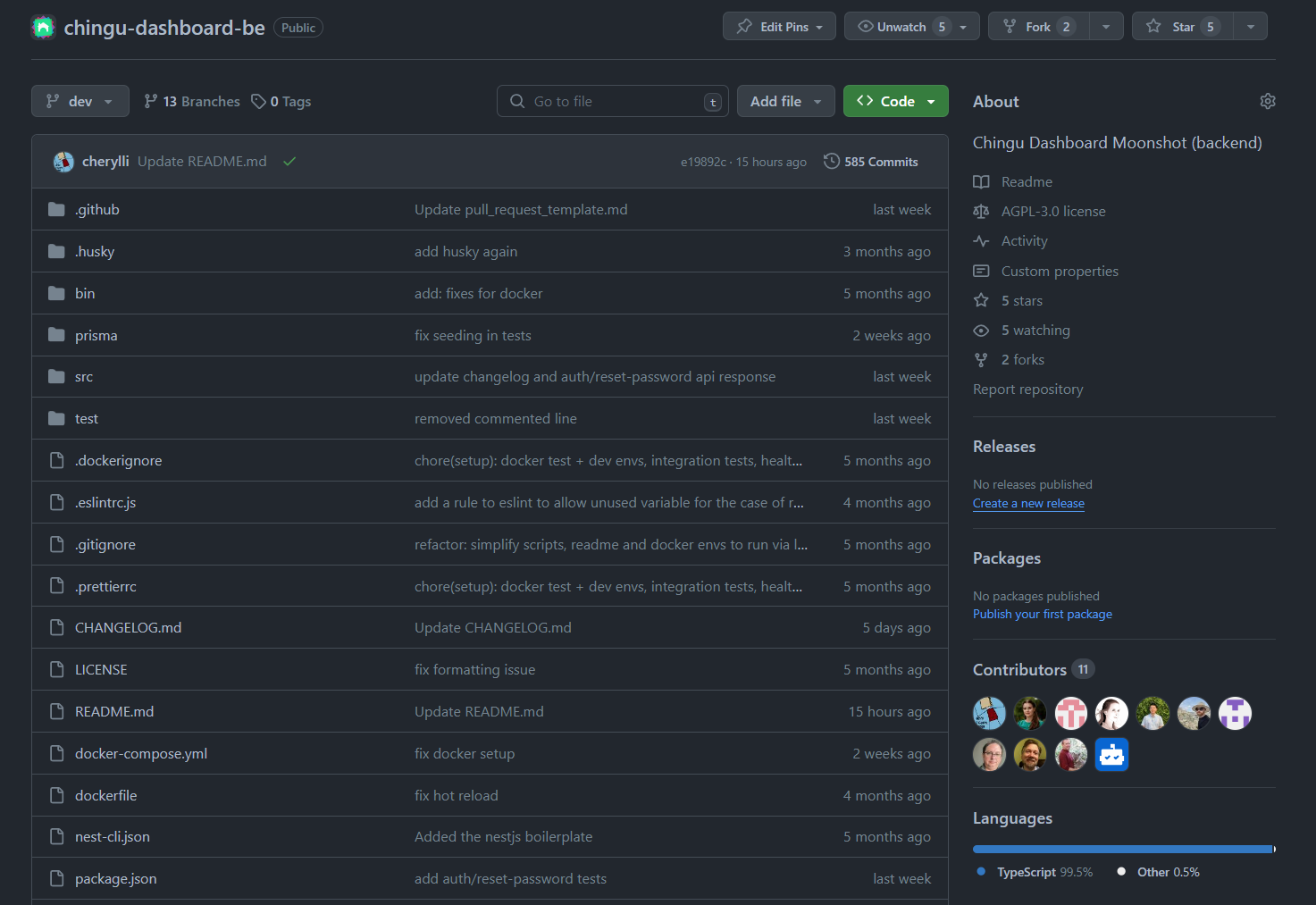1316x905 pixels.
Task: Open commit 'Added the nestjs boilerplate'
Action: 503,836
